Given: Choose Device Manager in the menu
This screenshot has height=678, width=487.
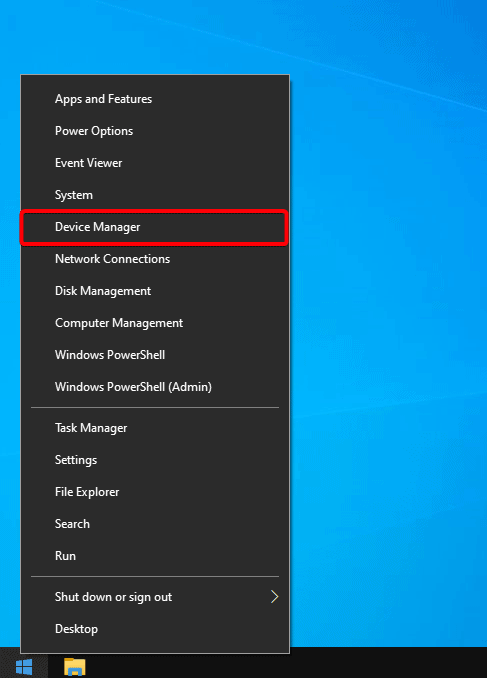Looking at the screenshot, I should (155, 227).
